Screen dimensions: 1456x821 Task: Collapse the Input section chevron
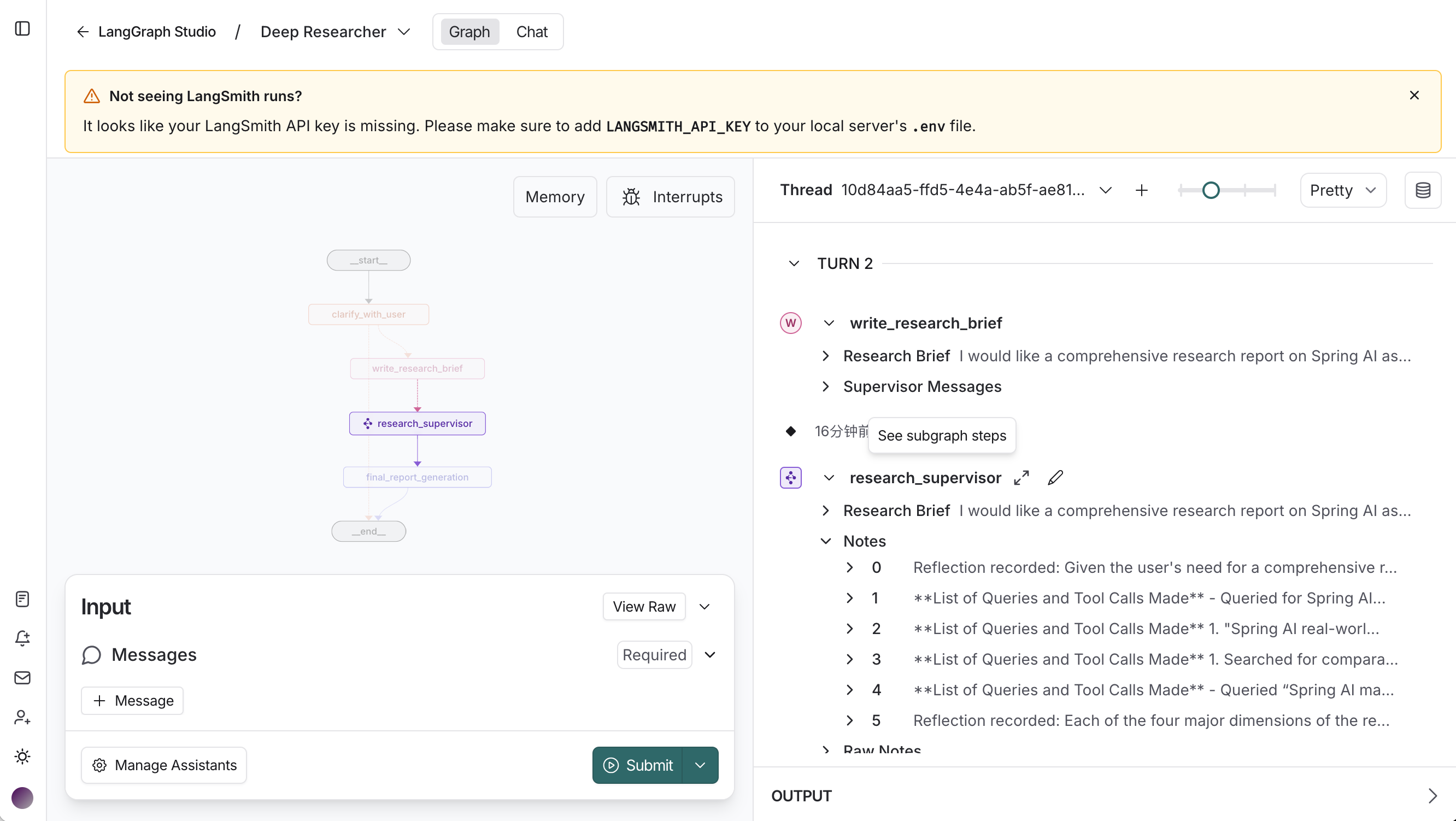[704, 606]
